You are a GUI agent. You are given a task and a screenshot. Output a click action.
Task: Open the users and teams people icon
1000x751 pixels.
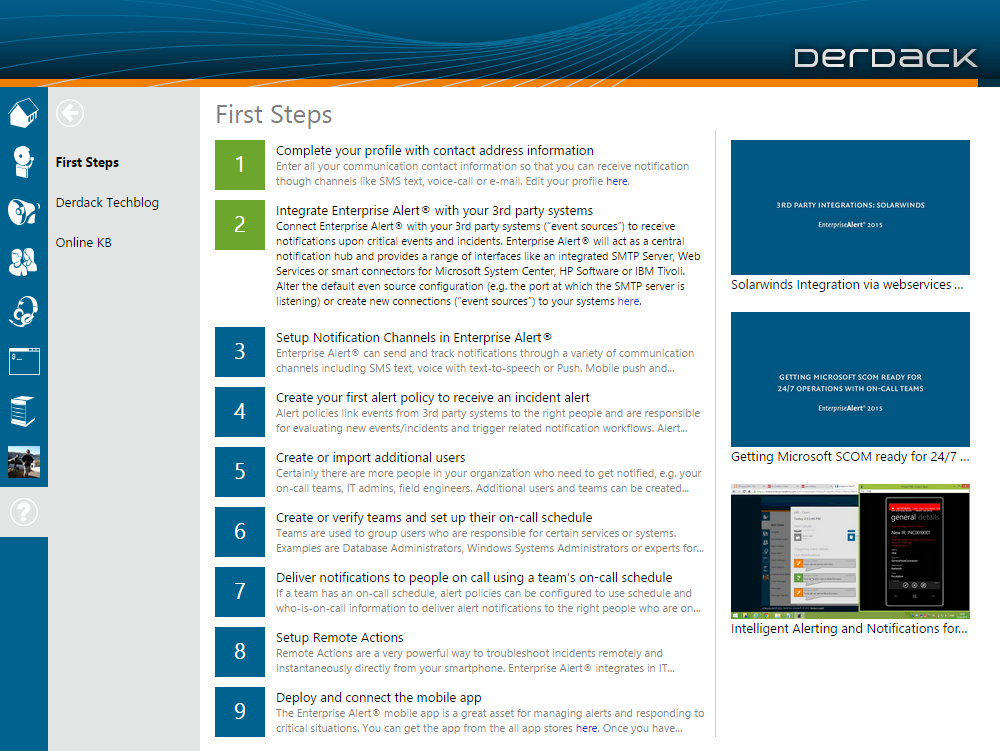[24, 261]
